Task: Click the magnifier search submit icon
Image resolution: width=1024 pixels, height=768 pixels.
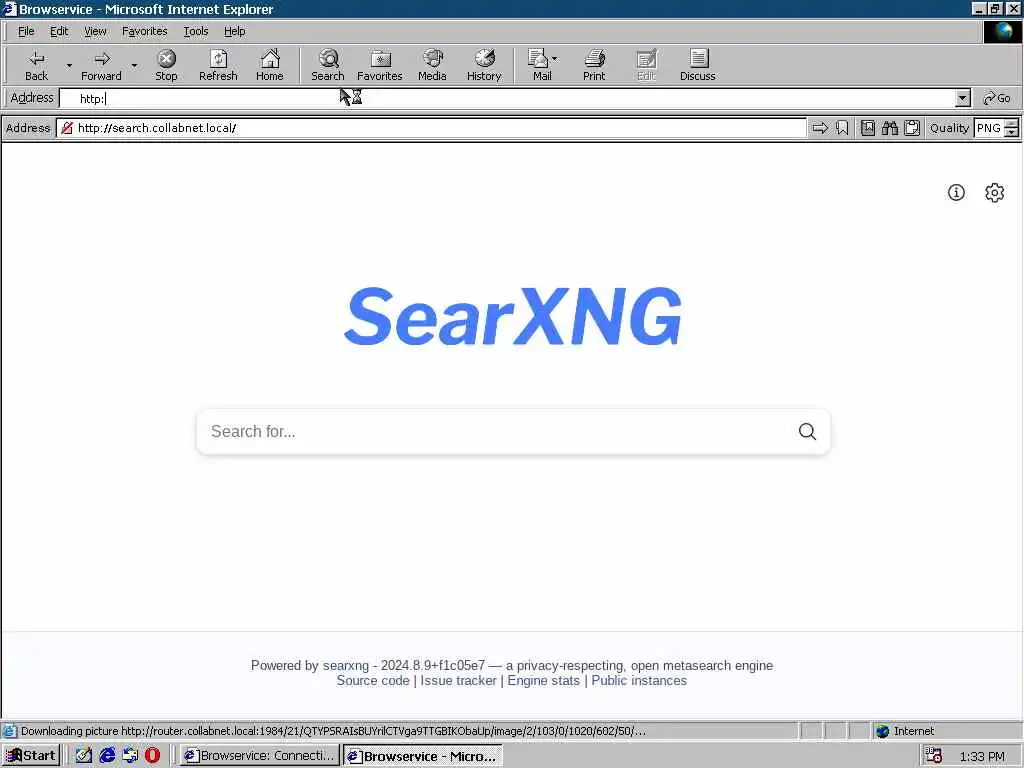Action: coord(807,431)
